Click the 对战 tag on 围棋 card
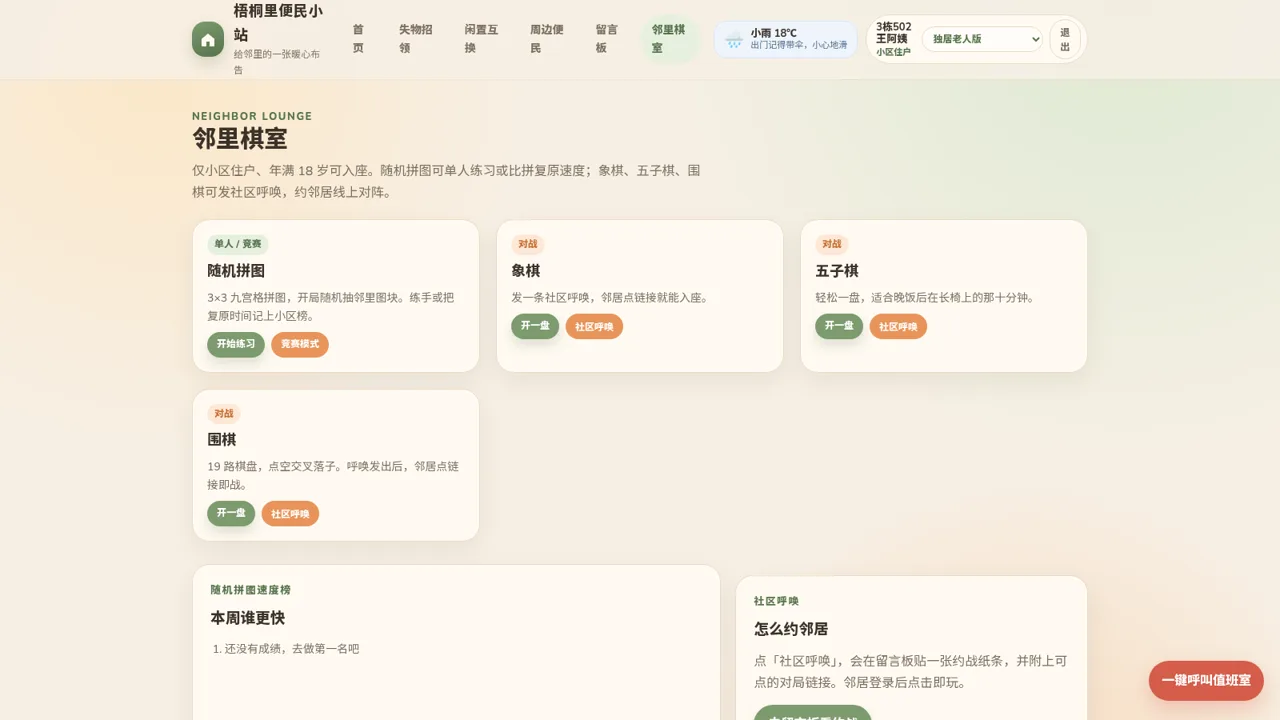This screenshot has width=1280, height=720. 224,413
